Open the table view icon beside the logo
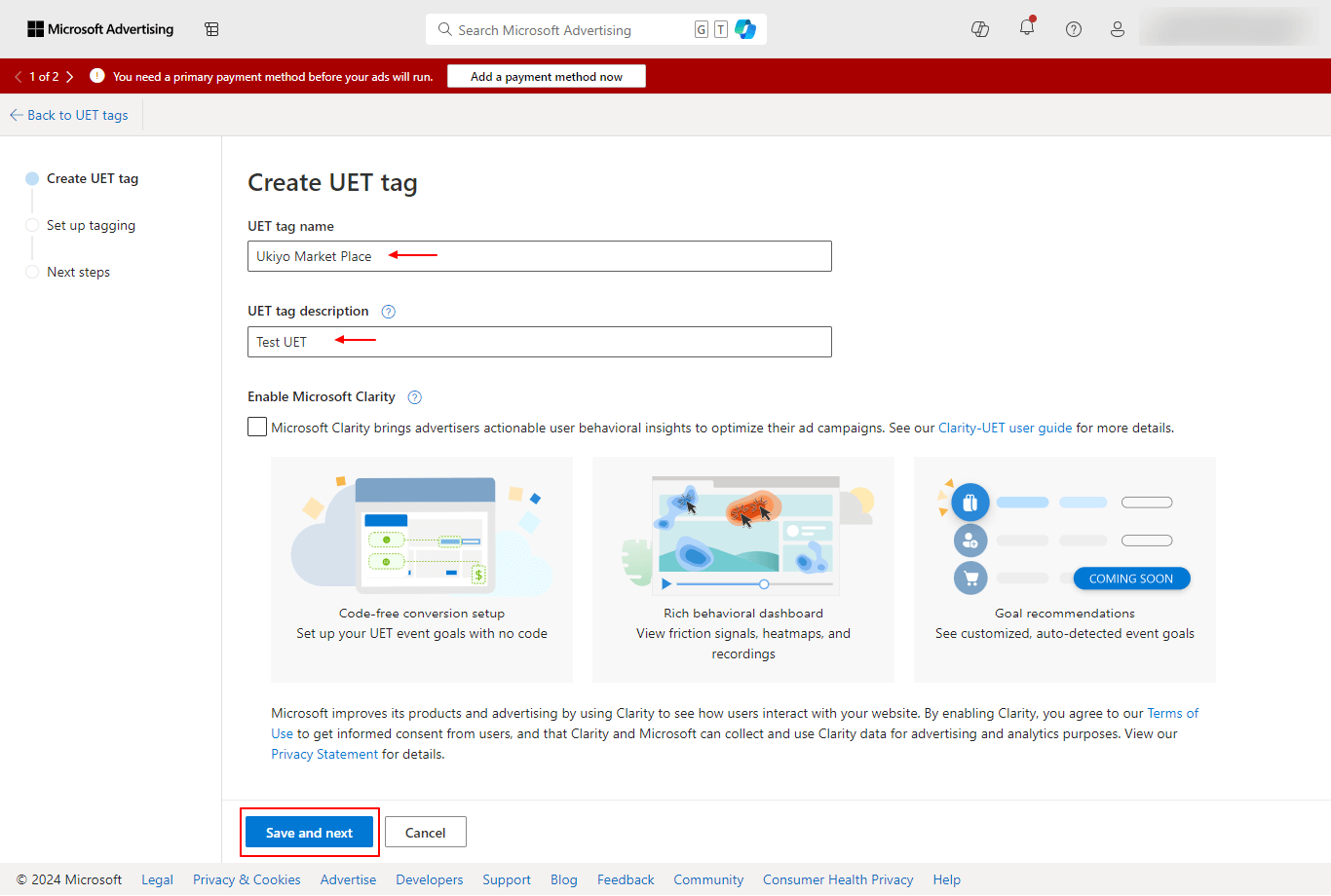Viewport: 1331px width, 896px height. point(211,29)
